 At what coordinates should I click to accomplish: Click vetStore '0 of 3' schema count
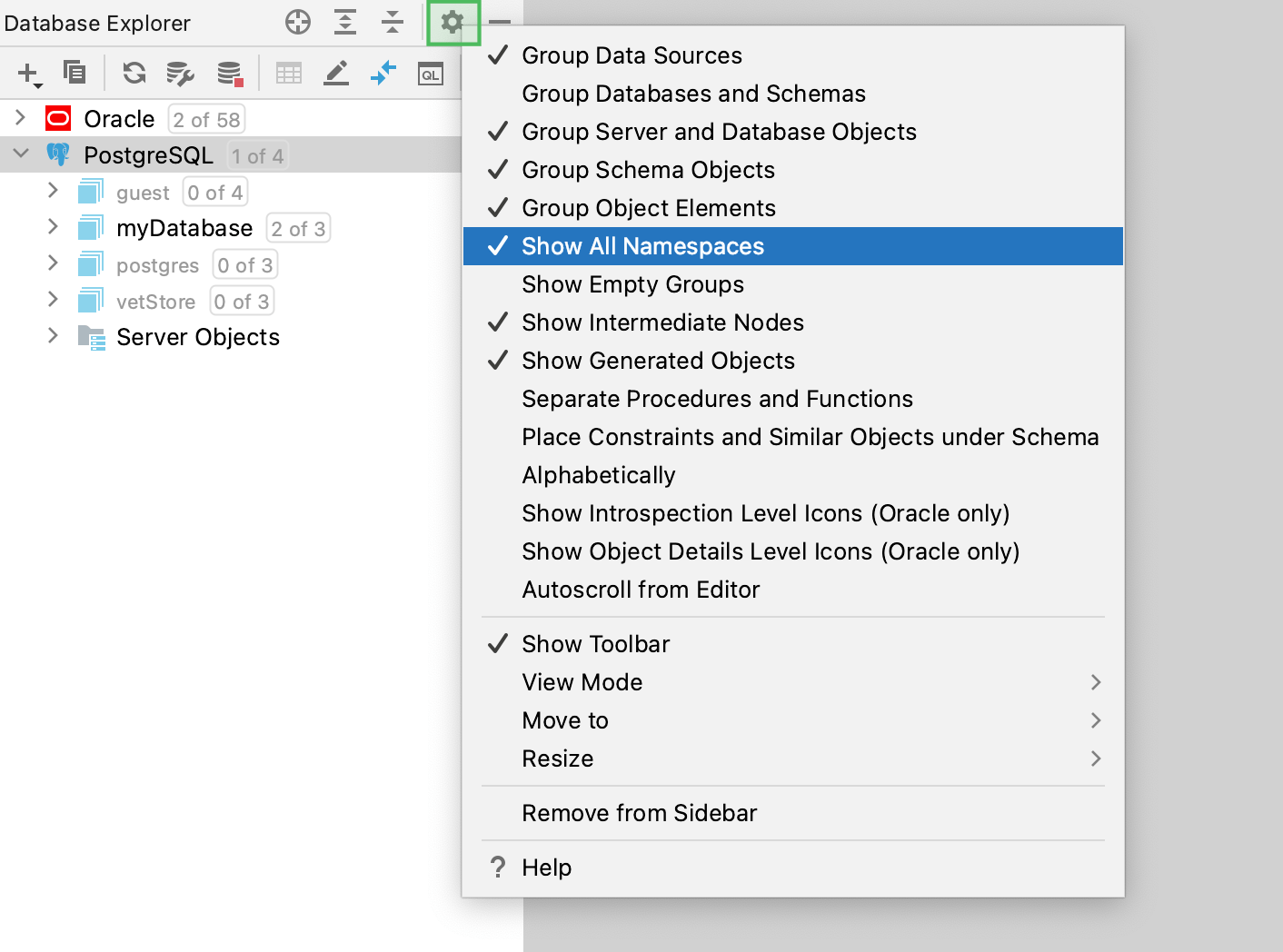click(242, 301)
